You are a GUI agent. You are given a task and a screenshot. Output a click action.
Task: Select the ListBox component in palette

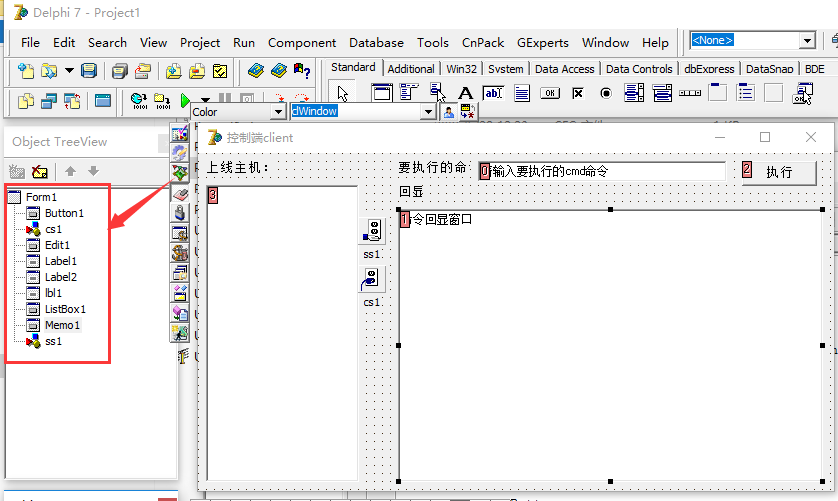click(634, 93)
